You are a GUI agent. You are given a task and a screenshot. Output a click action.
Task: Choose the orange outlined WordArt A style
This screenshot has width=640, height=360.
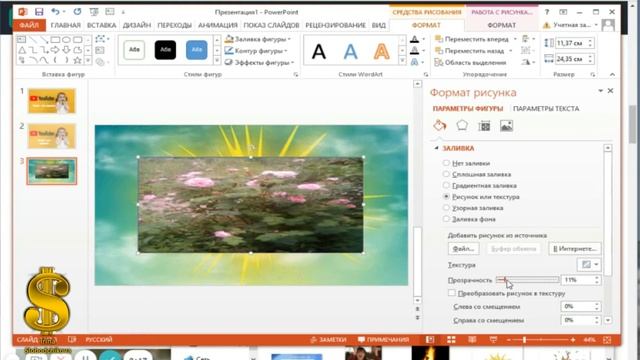(x=381, y=52)
